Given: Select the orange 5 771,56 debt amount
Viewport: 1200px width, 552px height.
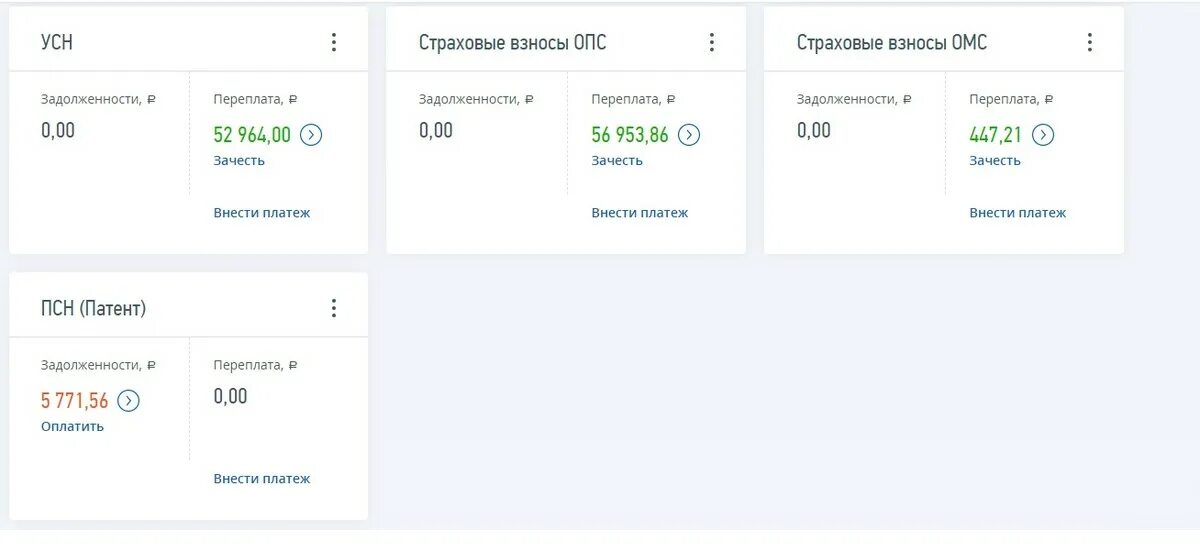Looking at the screenshot, I should [75, 401].
